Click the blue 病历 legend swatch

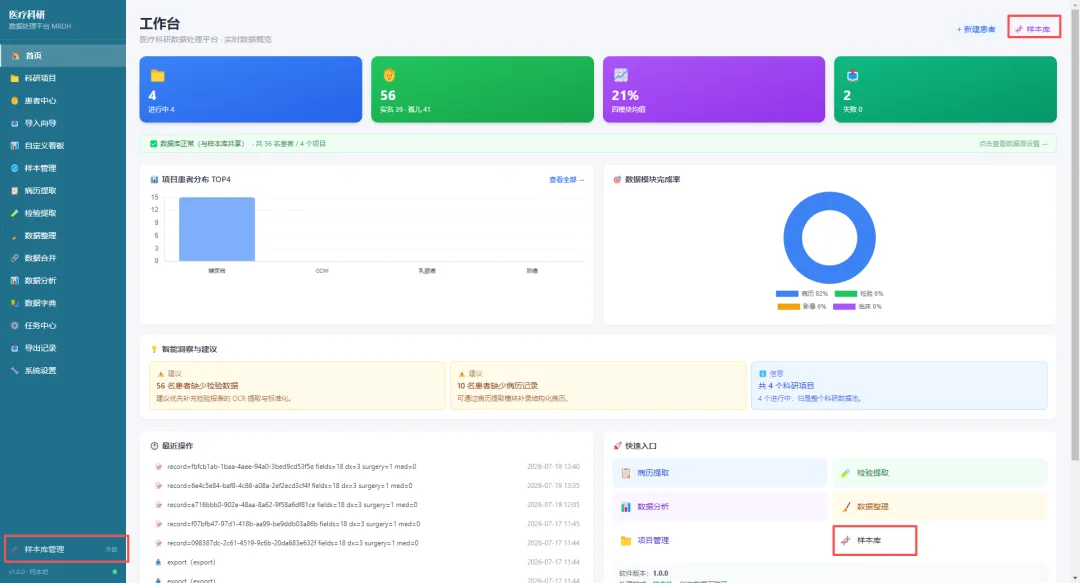click(787, 294)
